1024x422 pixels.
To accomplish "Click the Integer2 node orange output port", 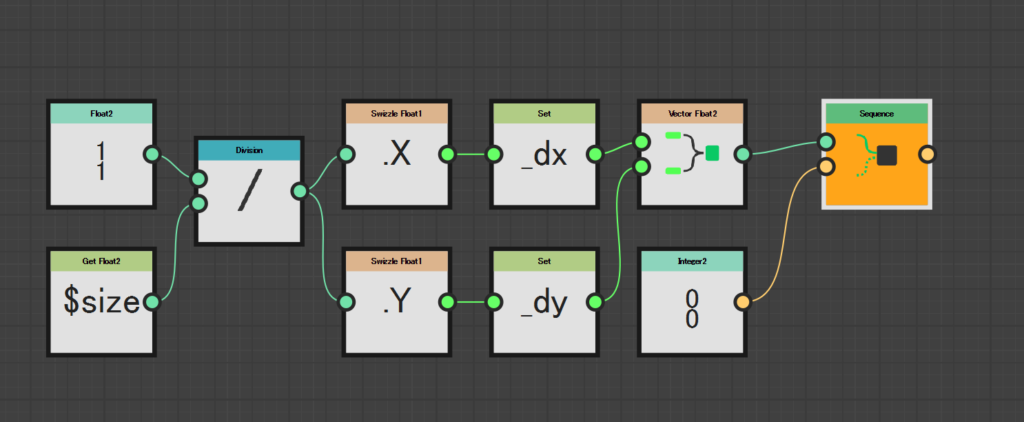I will pyautogui.click(x=742, y=302).
